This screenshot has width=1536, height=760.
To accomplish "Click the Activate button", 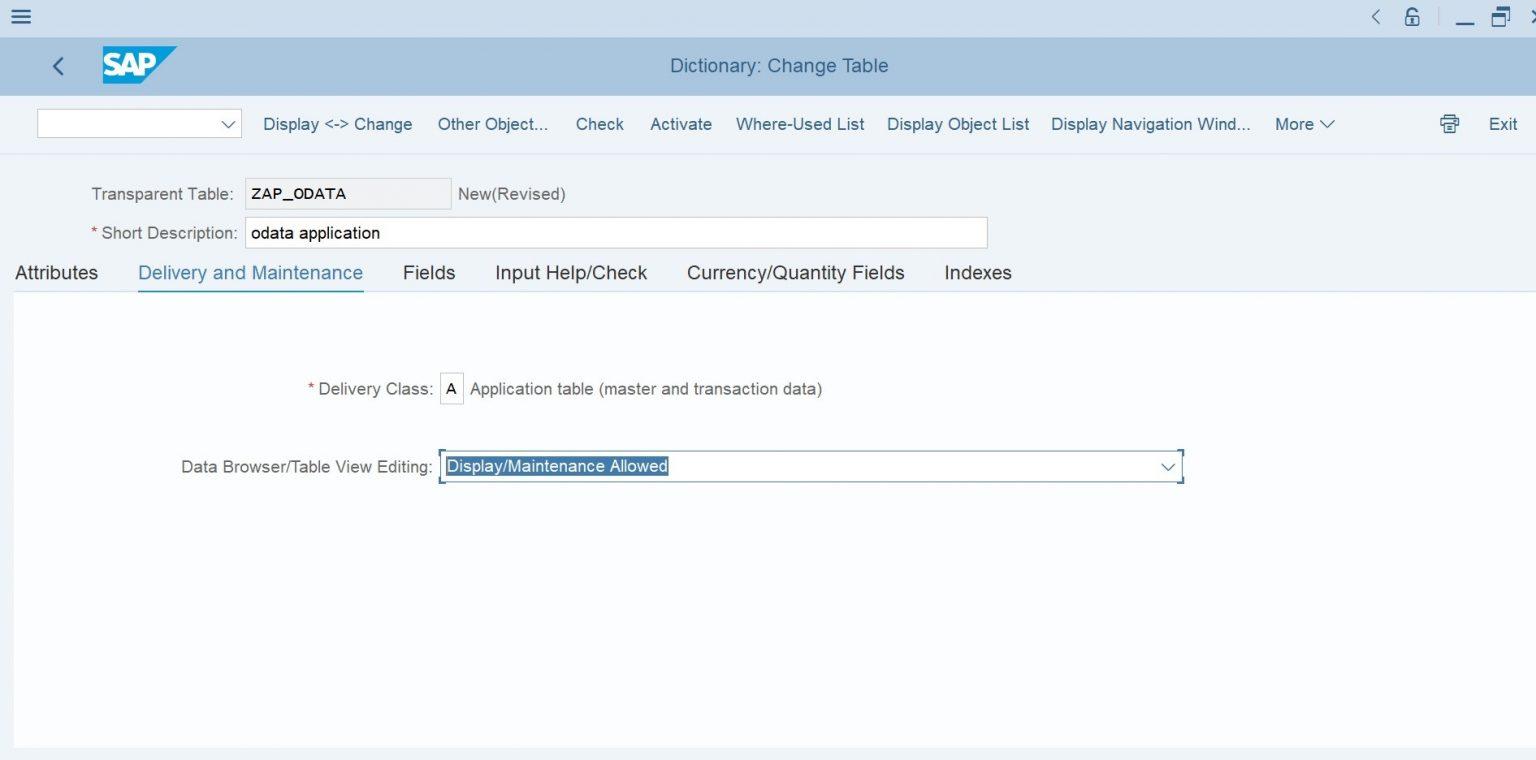I will tap(680, 124).
